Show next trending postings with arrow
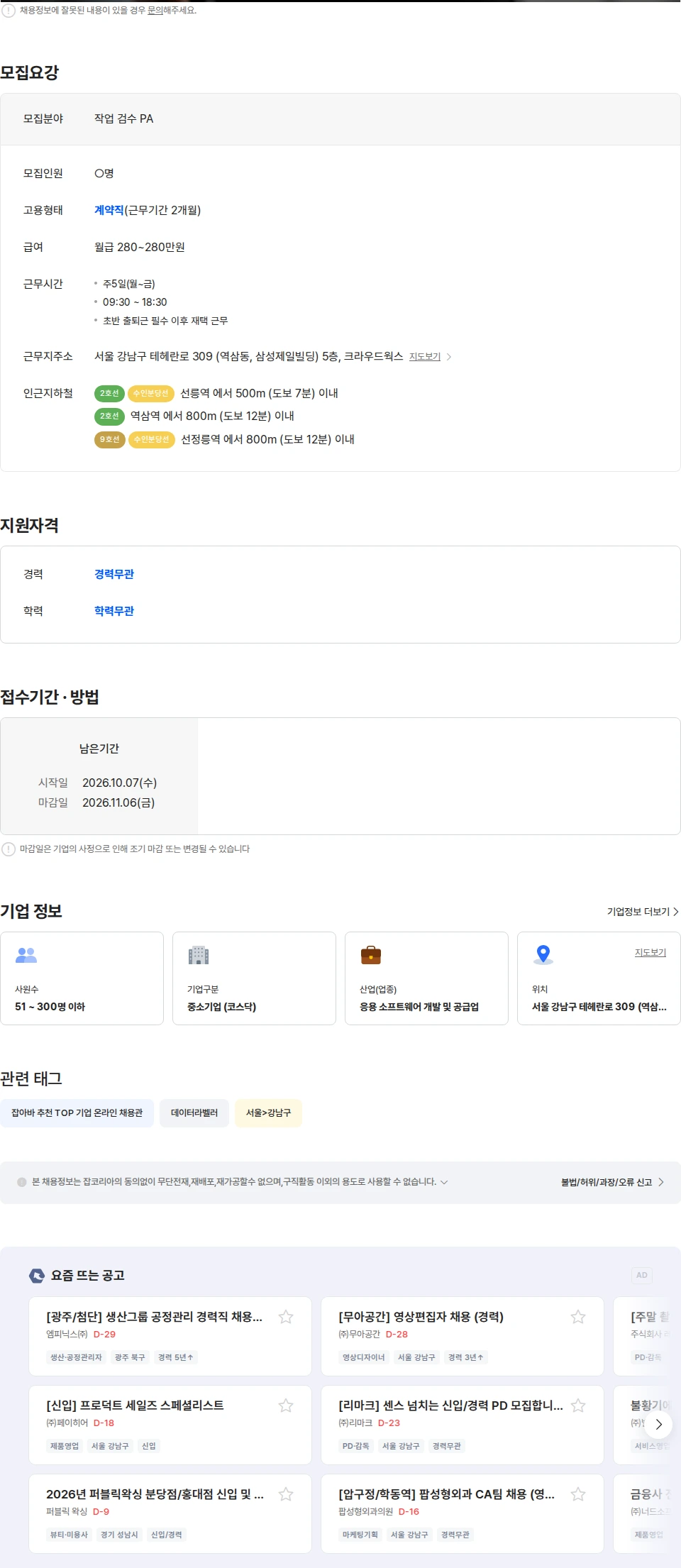Screen dimensions: 681x1568 [x=658, y=1424]
